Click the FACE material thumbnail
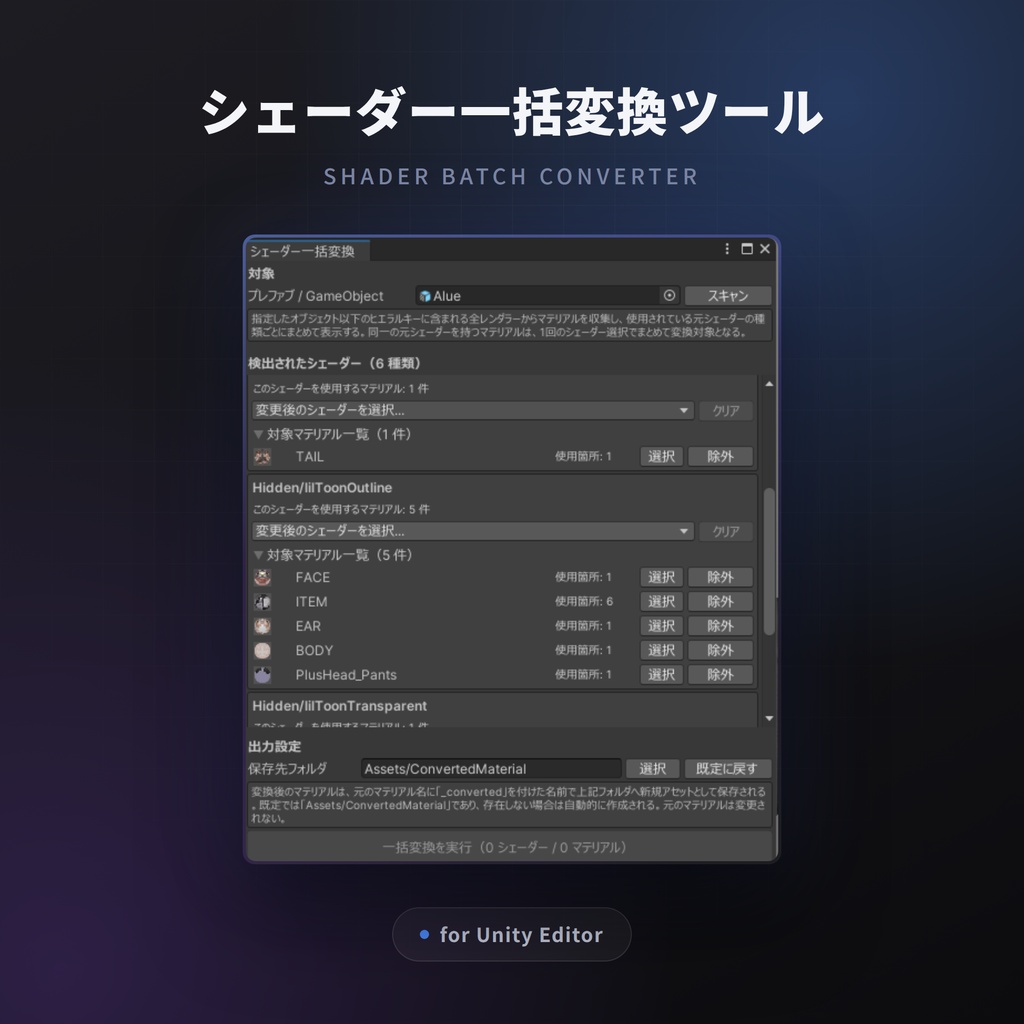 tap(263, 577)
